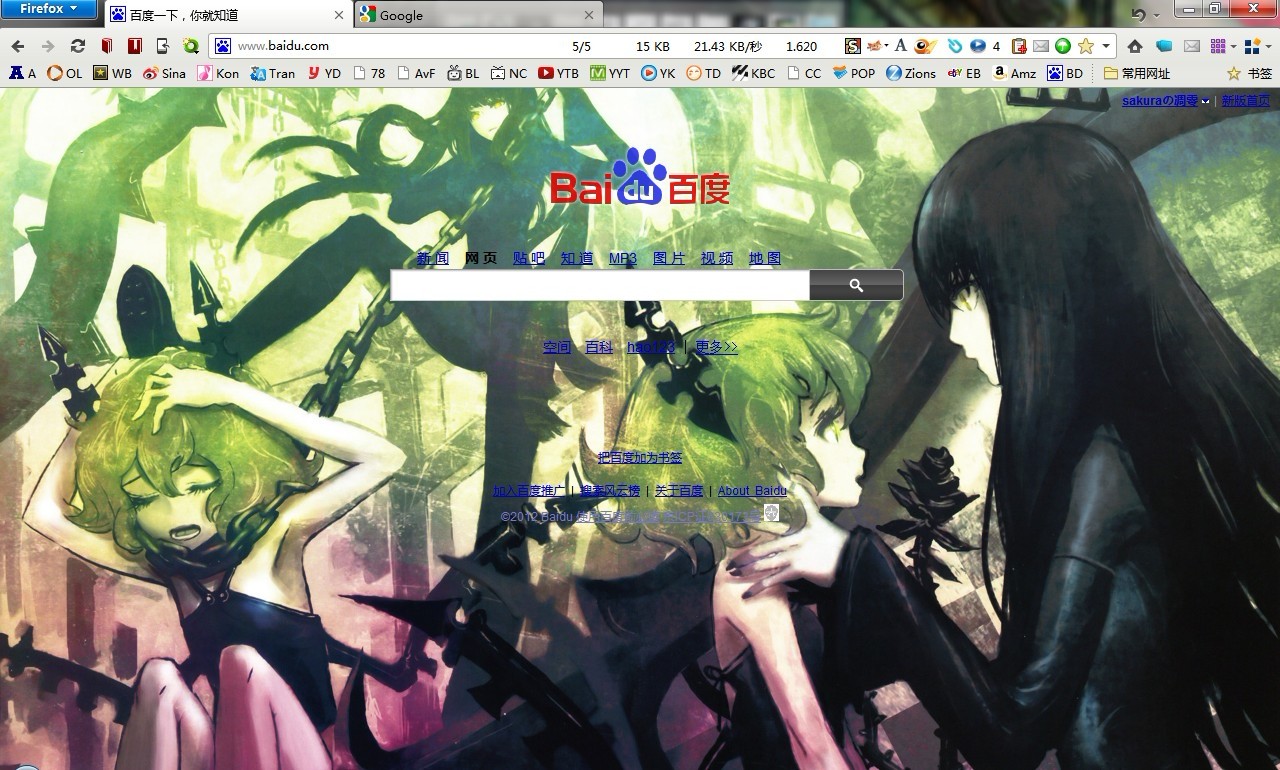Click the envelope icon in the address bar

pyautogui.click(x=1041, y=46)
